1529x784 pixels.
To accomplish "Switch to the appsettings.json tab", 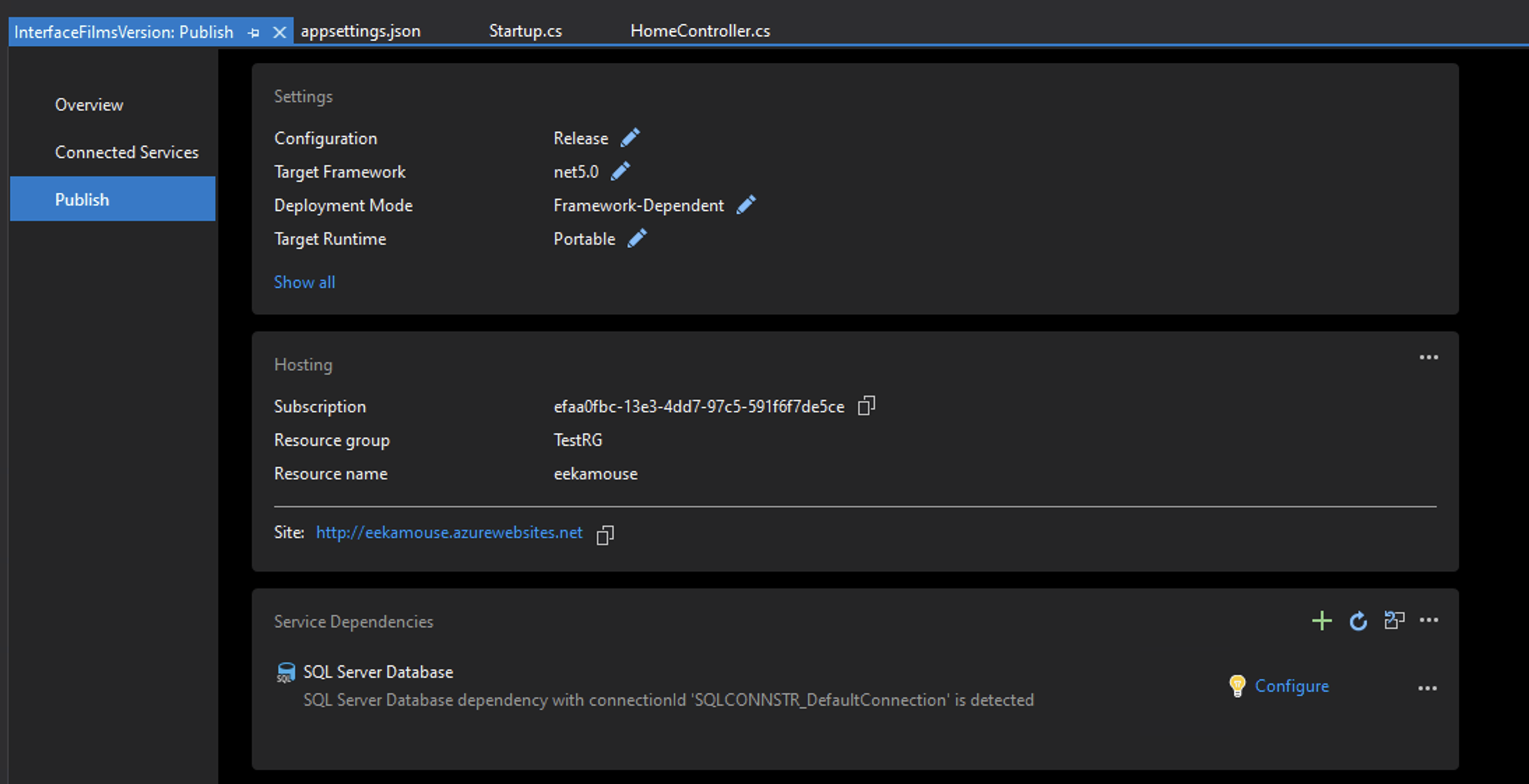I will [x=361, y=30].
